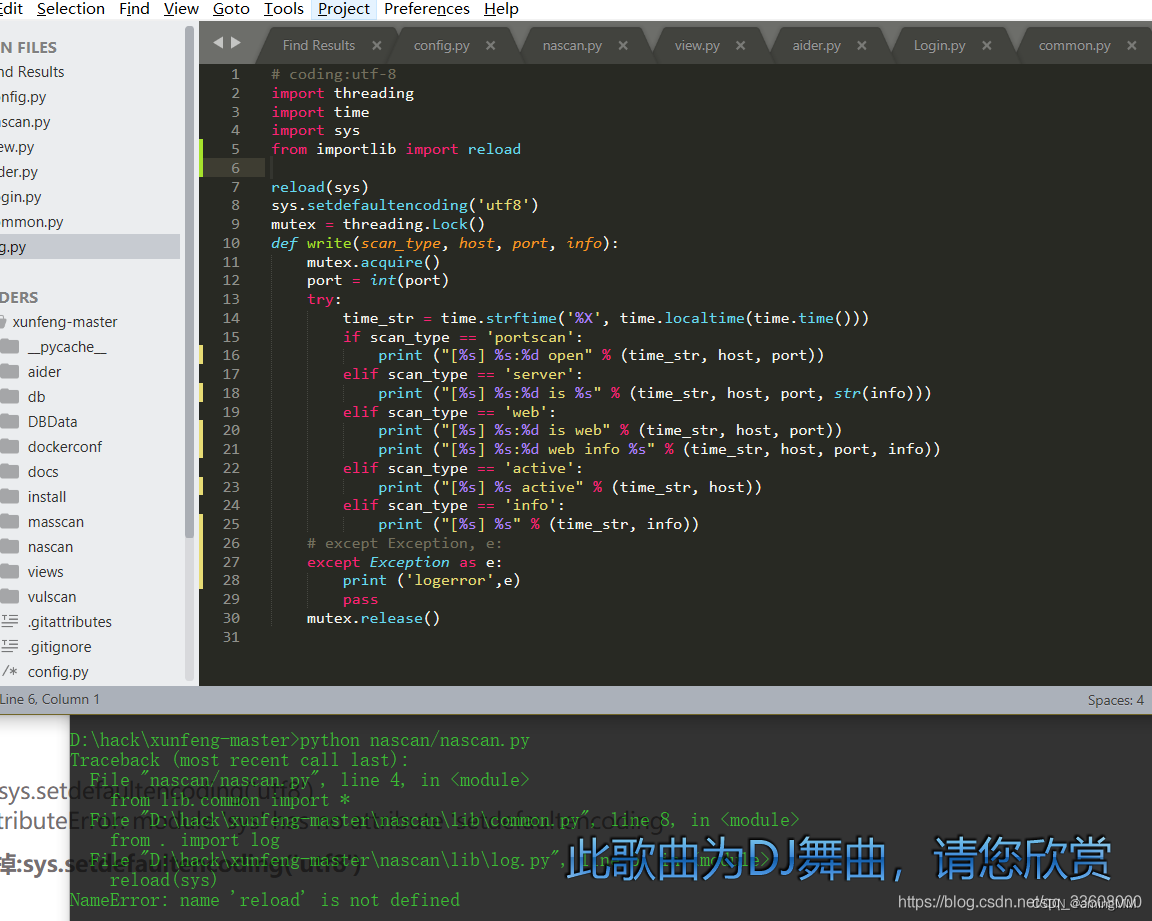1152x921 pixels.
Task: Switch to the Login.py tab
Action: click(940, 46)
